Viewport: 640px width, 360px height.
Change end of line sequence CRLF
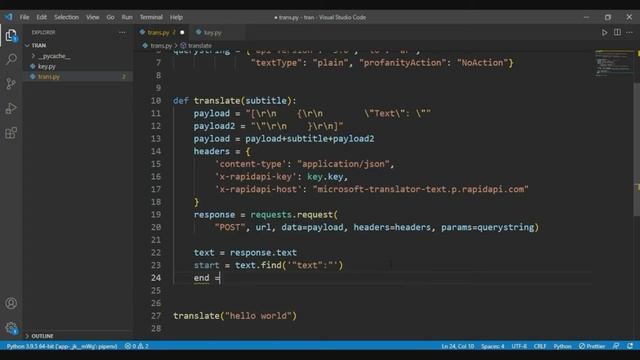pos(540,346)
